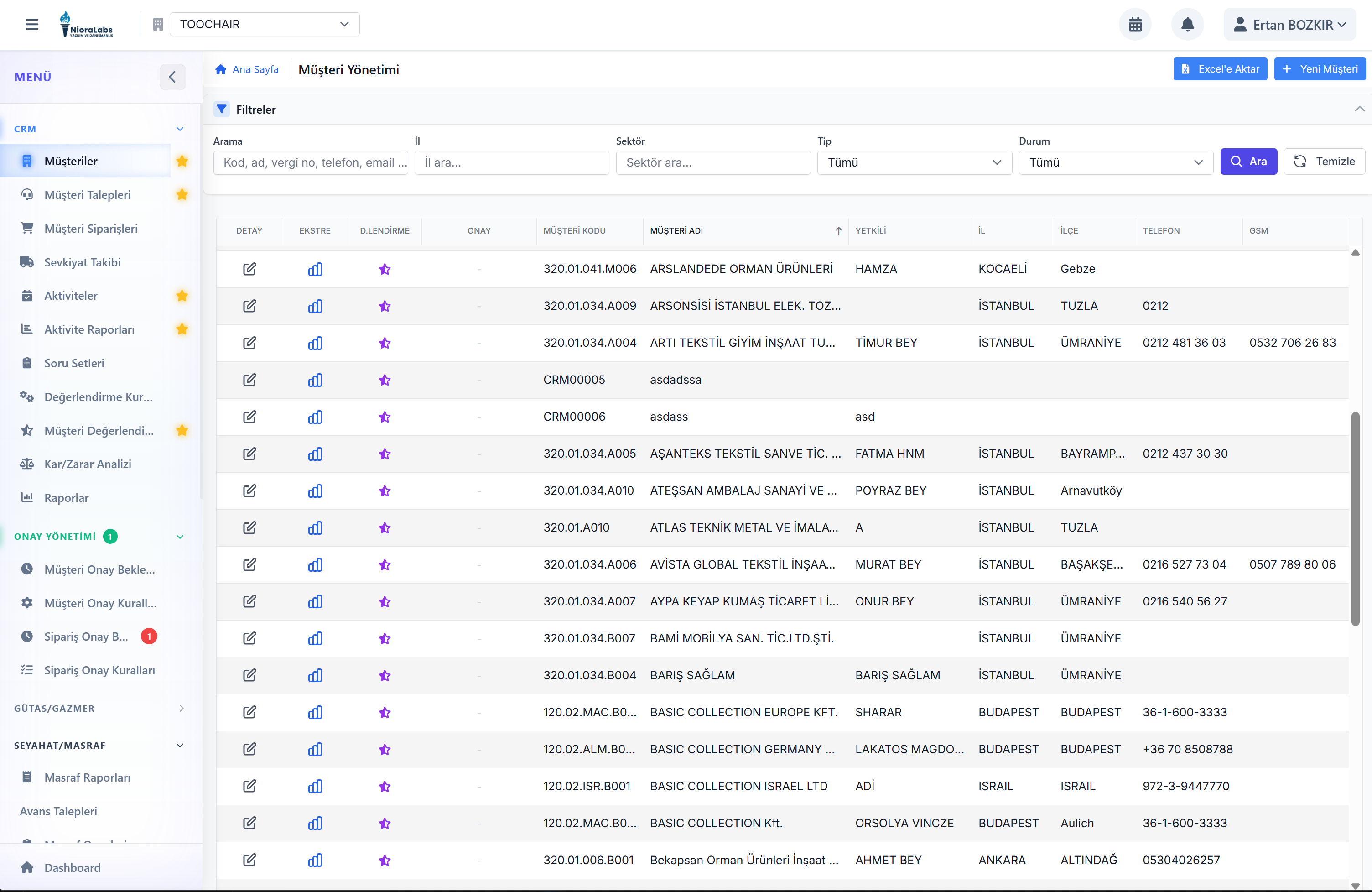Click the Yeni Müşteri button
Viewport: 1372px width, 892px height.
tap(1319, 69)
